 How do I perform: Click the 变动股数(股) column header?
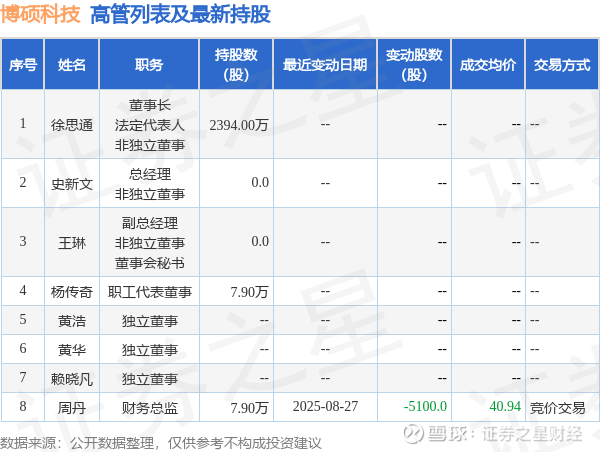point(414,64)
